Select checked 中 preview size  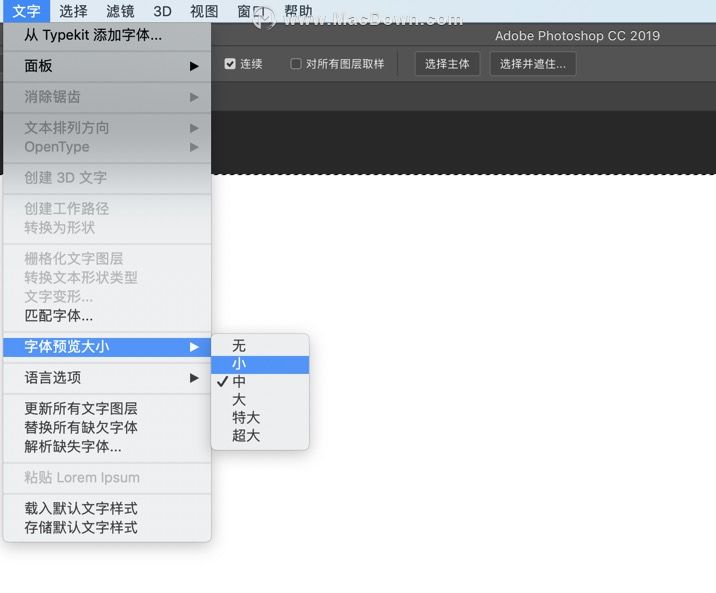coord(260,382)
